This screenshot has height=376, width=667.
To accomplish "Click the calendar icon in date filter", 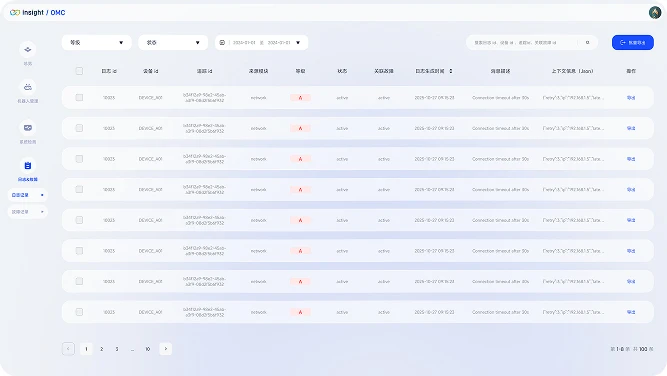I will pyautogui.click(x=222, y=43).
